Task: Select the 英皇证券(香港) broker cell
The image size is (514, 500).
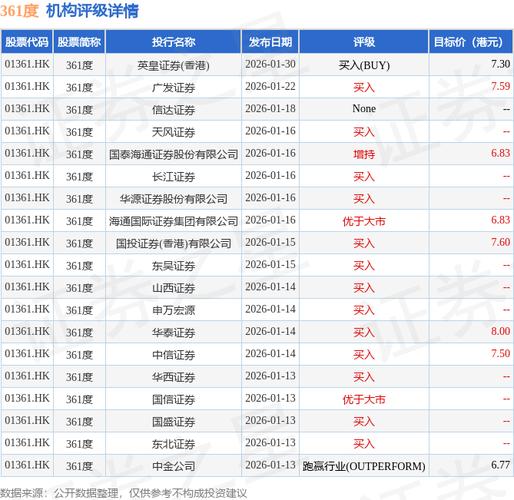Action: click(173, 65)
